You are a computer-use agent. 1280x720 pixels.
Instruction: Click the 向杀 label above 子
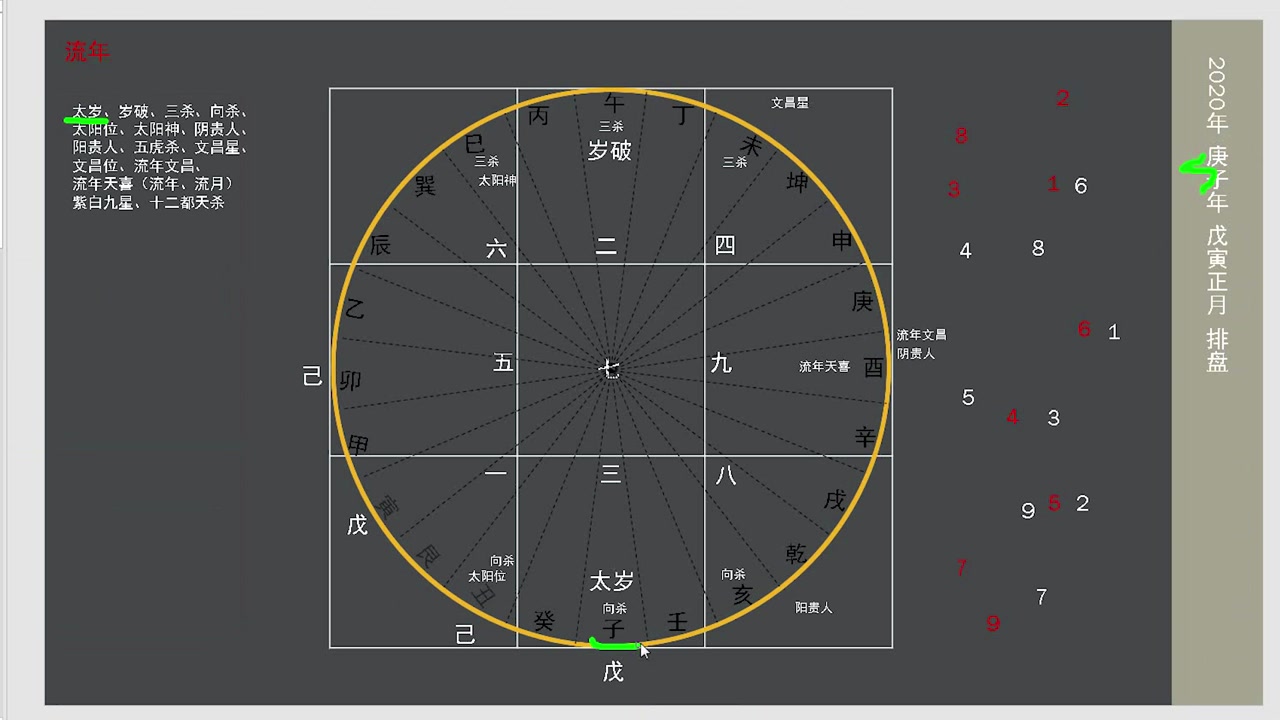click(x=615, y=608)
